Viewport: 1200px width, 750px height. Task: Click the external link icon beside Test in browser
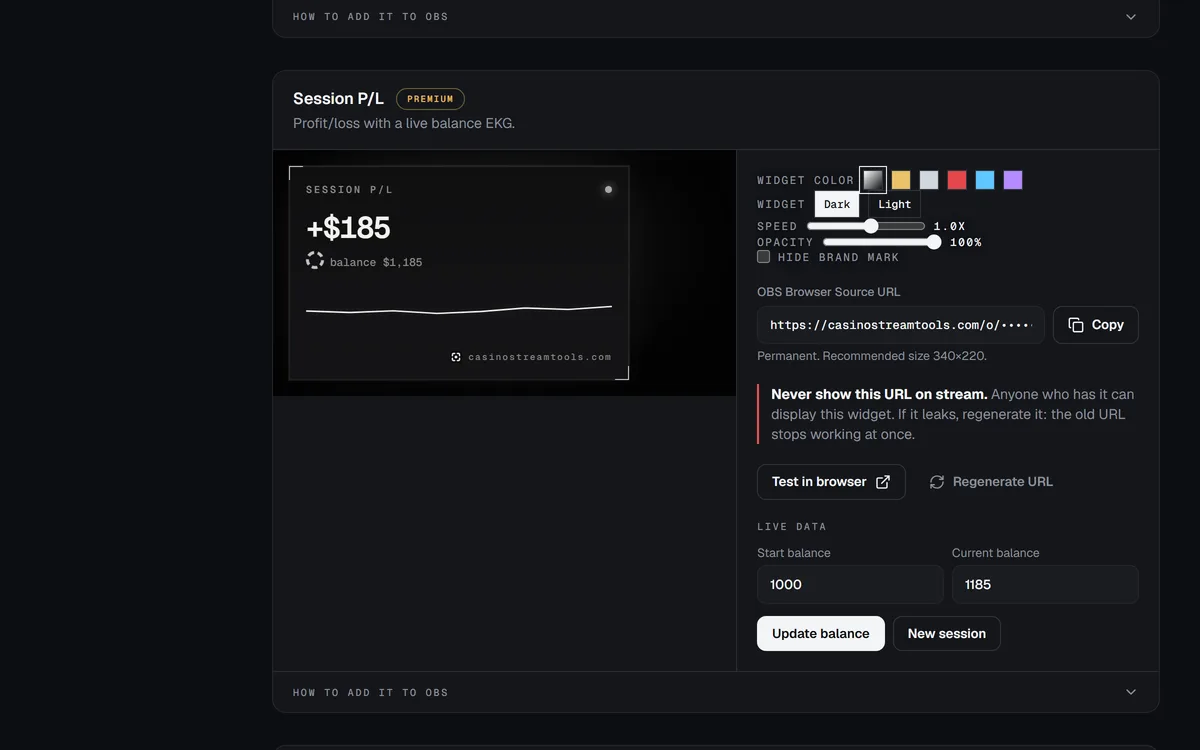coord(883,482)
